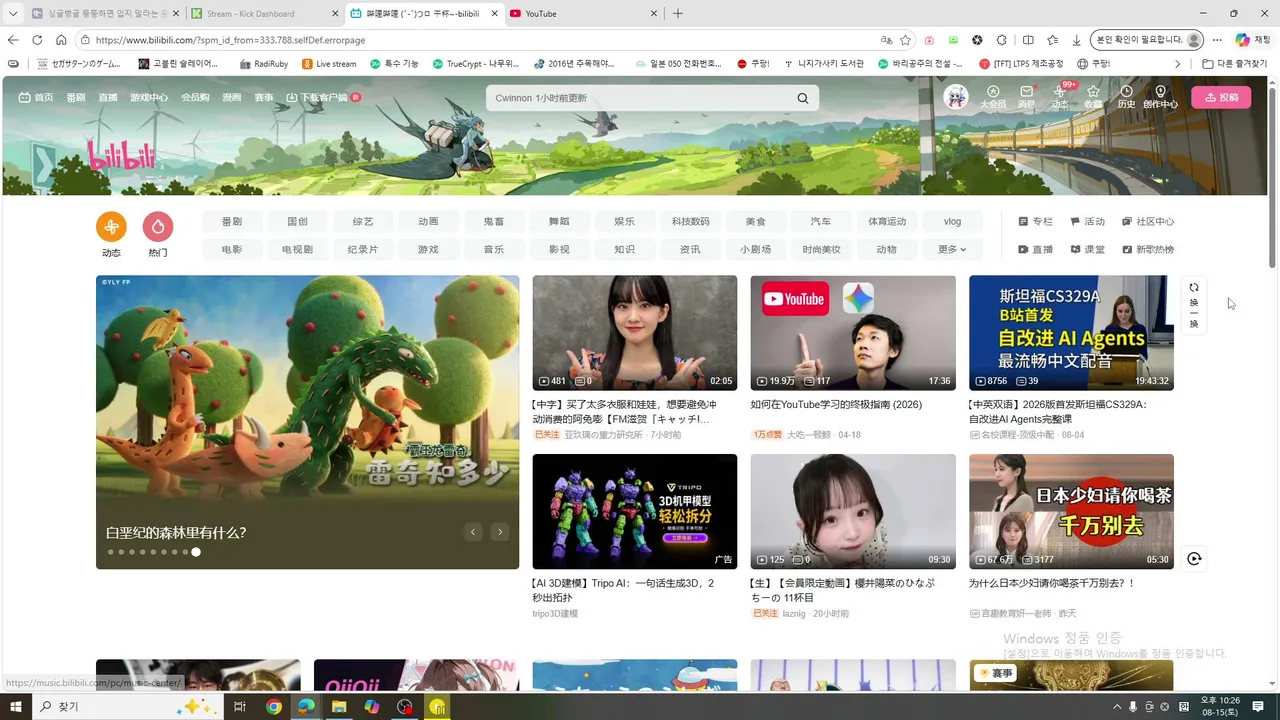This screenshot has height=720, width=1280.
Task: Open File Explorer from the taskbar
Action: click(339, 707)
